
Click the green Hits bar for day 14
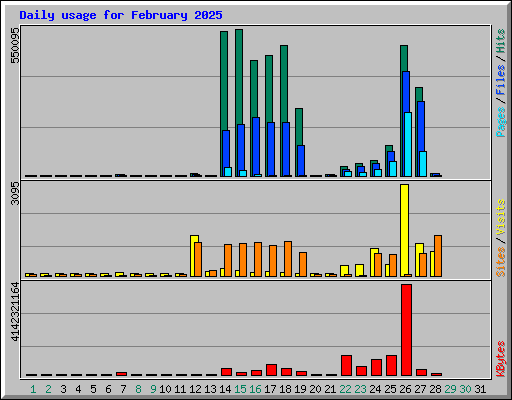224,81
